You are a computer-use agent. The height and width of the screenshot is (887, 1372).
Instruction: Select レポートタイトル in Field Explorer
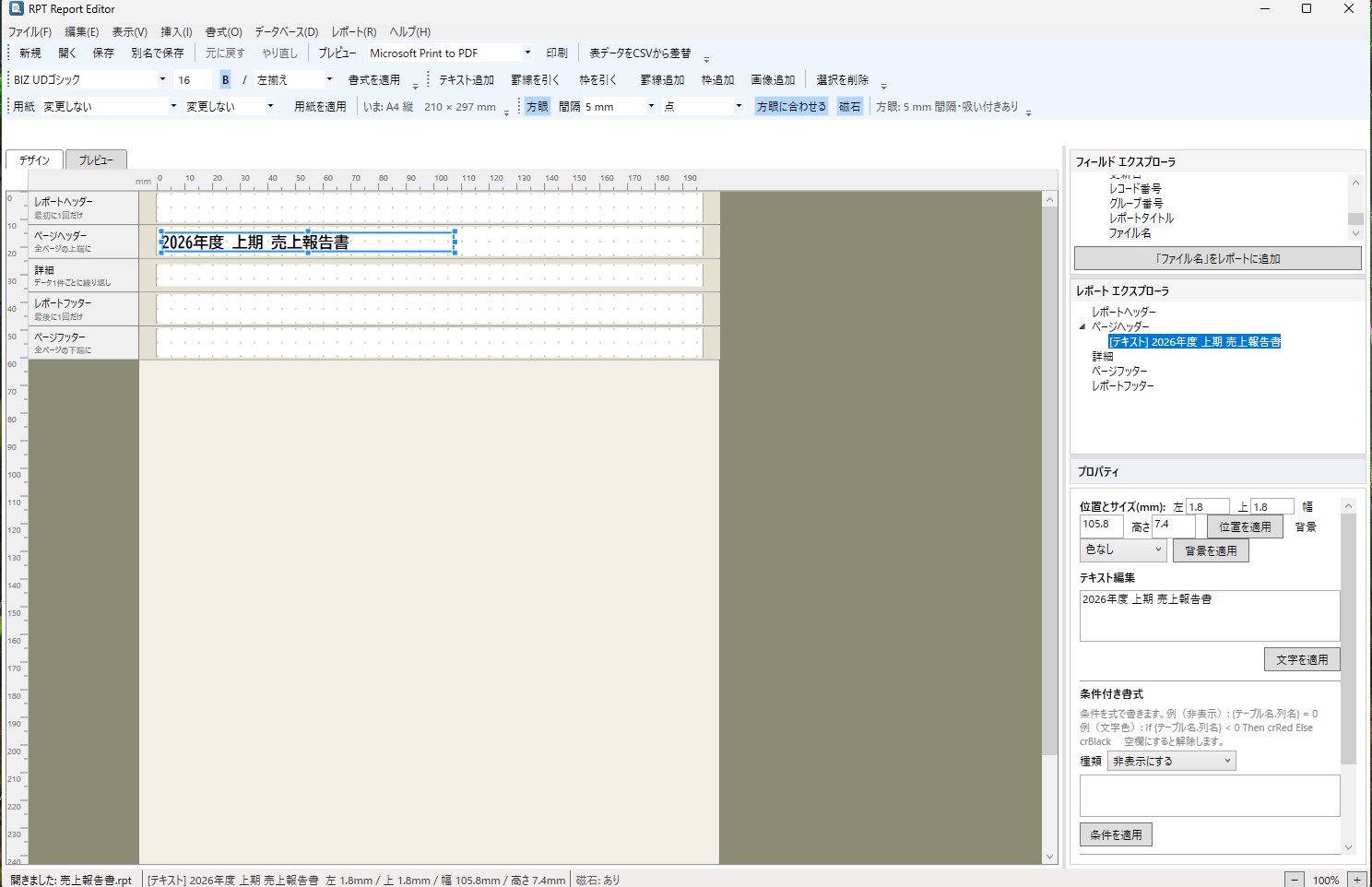pos(1141,219)
